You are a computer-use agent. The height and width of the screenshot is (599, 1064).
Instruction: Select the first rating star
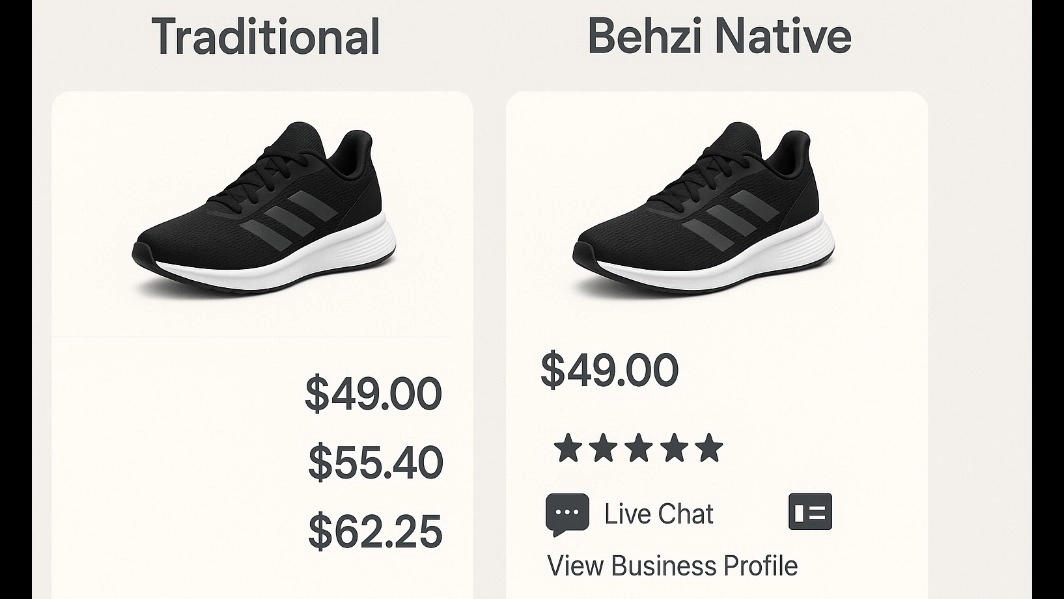coord(567,448)
